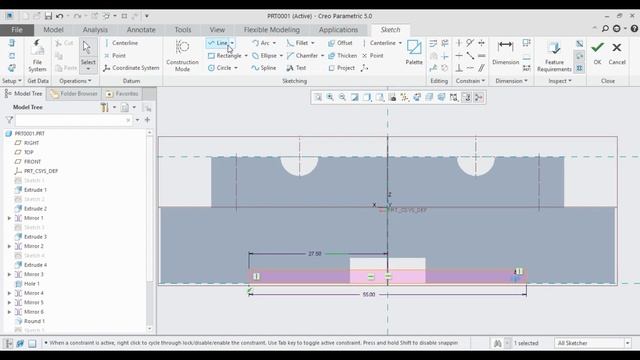The image size is (640, 360).
Task: Open Feature Requirements
Action: [554, 56]
